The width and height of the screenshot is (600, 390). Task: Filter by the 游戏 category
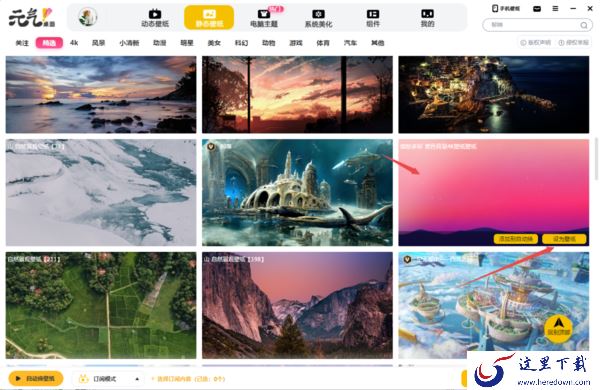(296, 43)
